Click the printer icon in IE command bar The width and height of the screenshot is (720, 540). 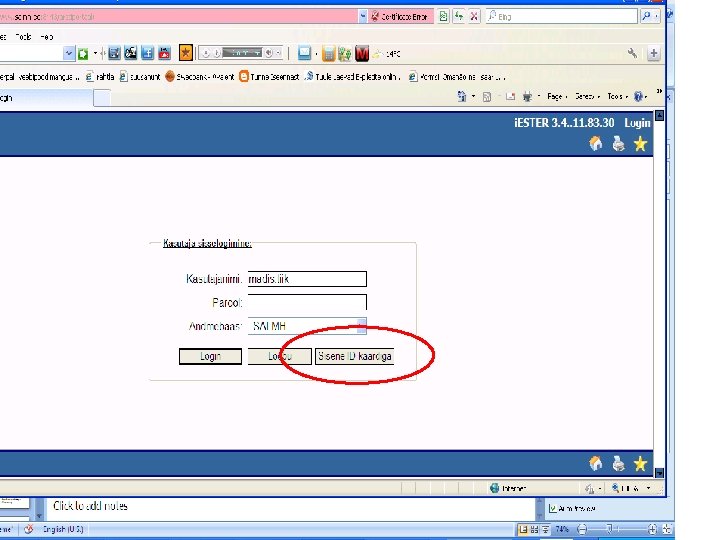tap(527, 96)
